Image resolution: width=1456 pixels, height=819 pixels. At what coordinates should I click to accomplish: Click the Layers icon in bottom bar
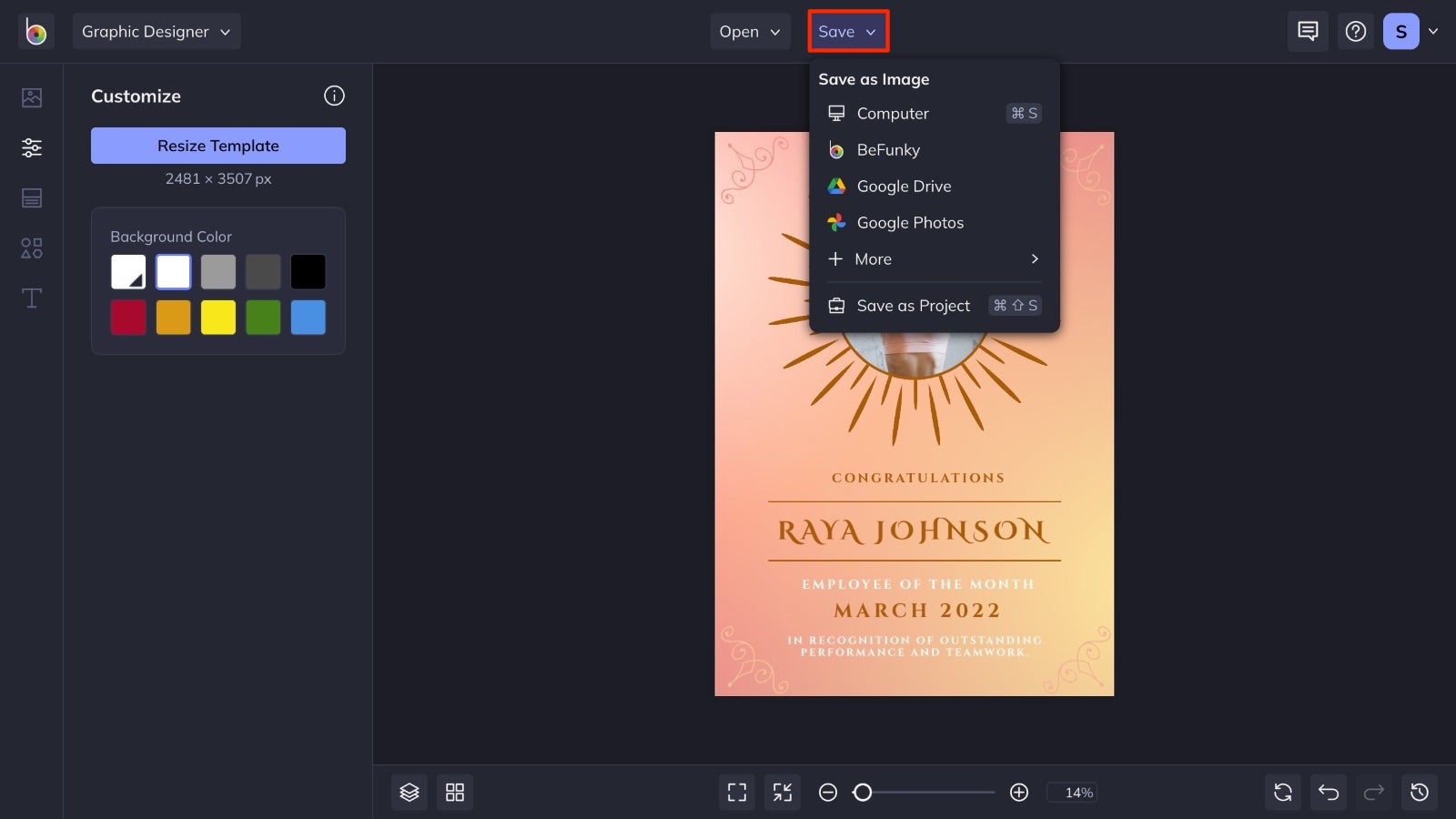(409, 793)
